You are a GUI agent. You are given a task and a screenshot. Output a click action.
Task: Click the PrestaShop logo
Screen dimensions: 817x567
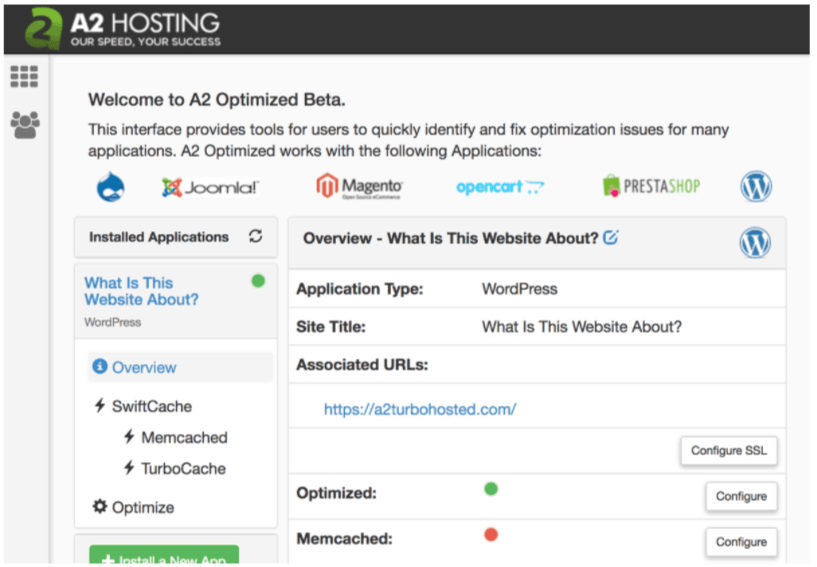pos(651,186)
